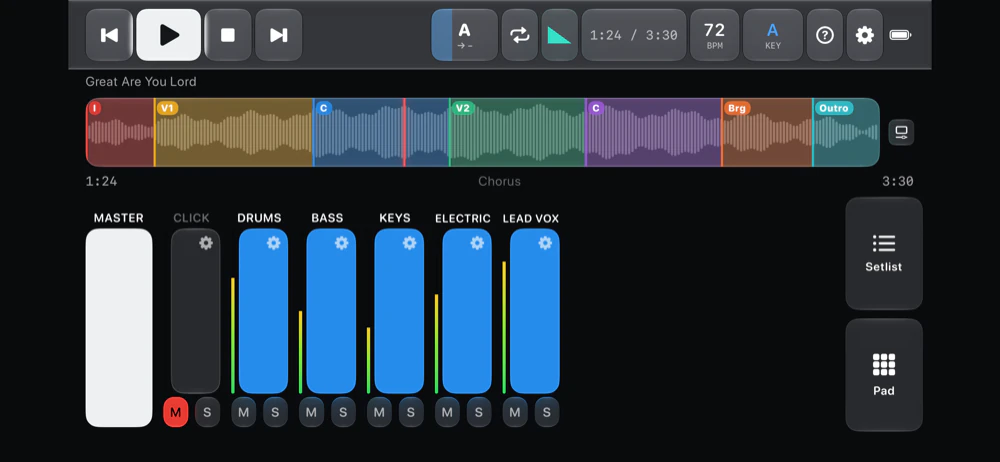Stop playback with the square button
1000x462 pixels.
pyautogui.click(x=228, y=35)
